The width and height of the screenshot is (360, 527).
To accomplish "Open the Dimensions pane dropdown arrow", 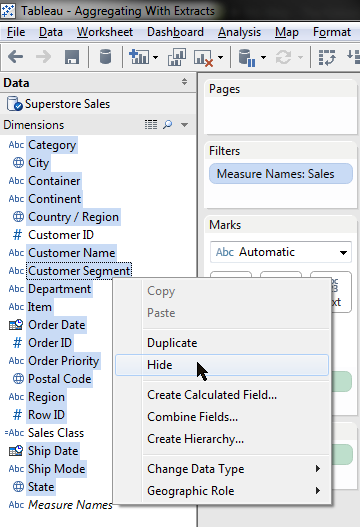I will [x=184, y=125].
